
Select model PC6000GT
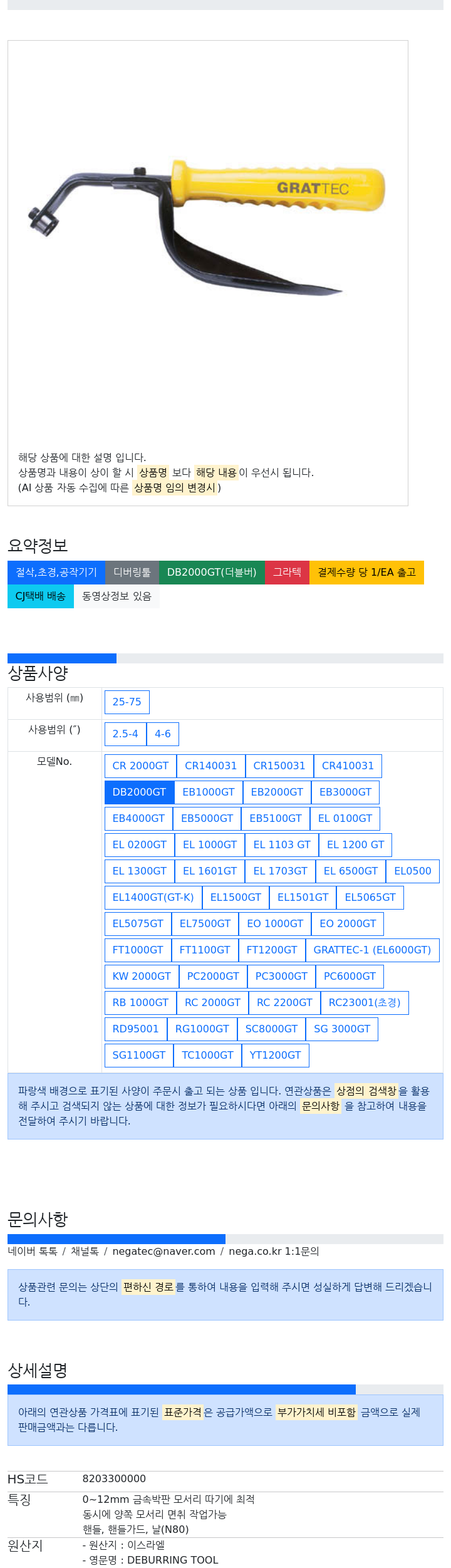click(350, 977)
